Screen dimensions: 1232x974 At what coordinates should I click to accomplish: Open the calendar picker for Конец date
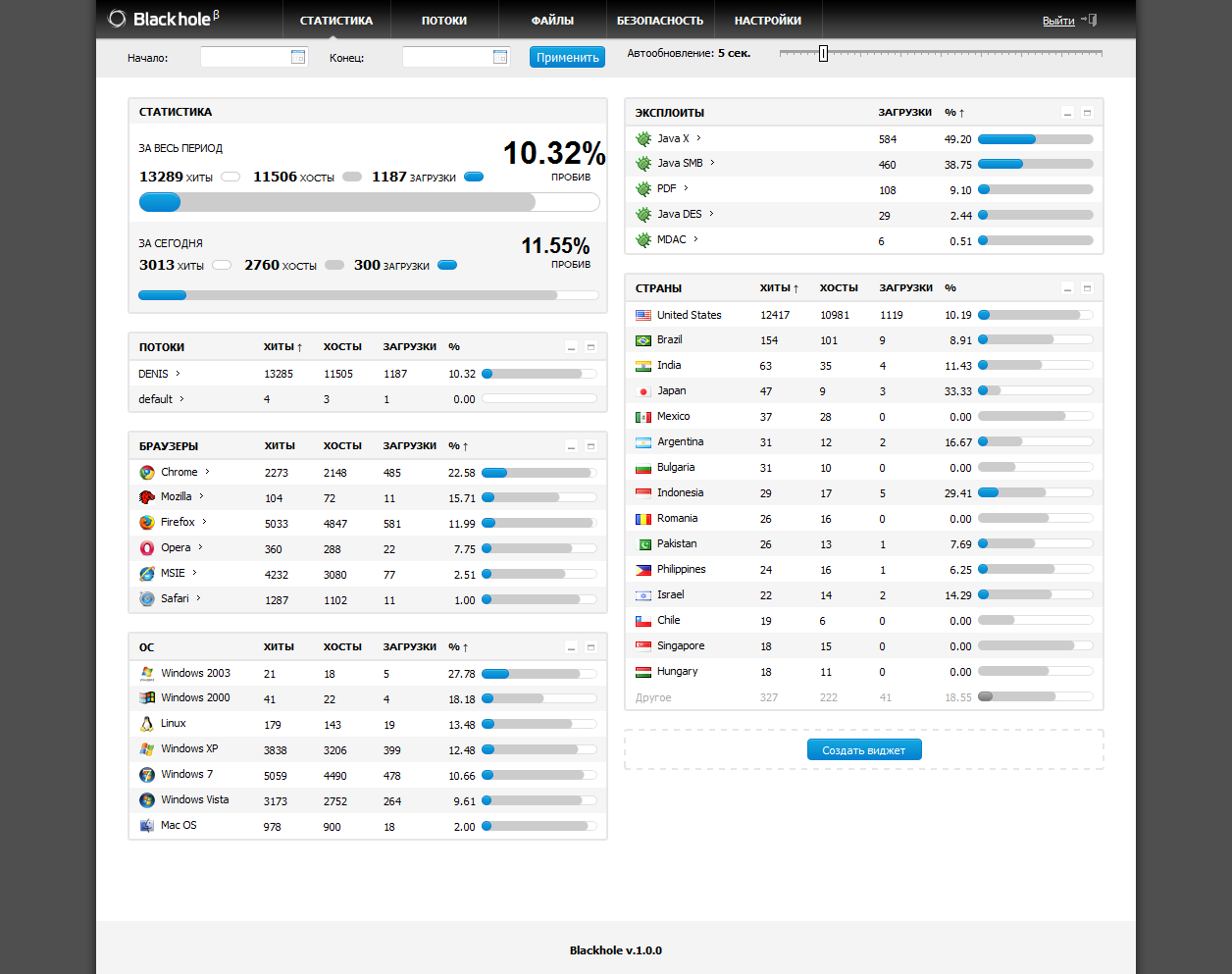500,57
